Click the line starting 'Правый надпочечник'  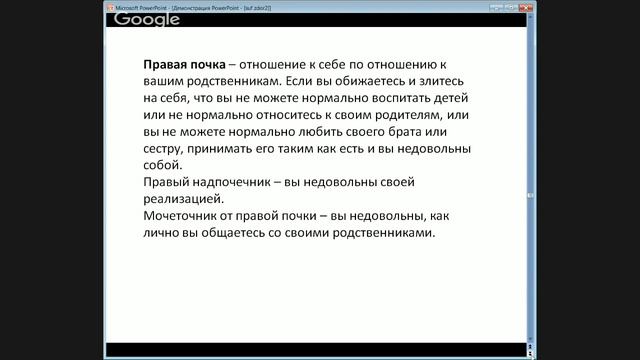[x=279, y=182]
